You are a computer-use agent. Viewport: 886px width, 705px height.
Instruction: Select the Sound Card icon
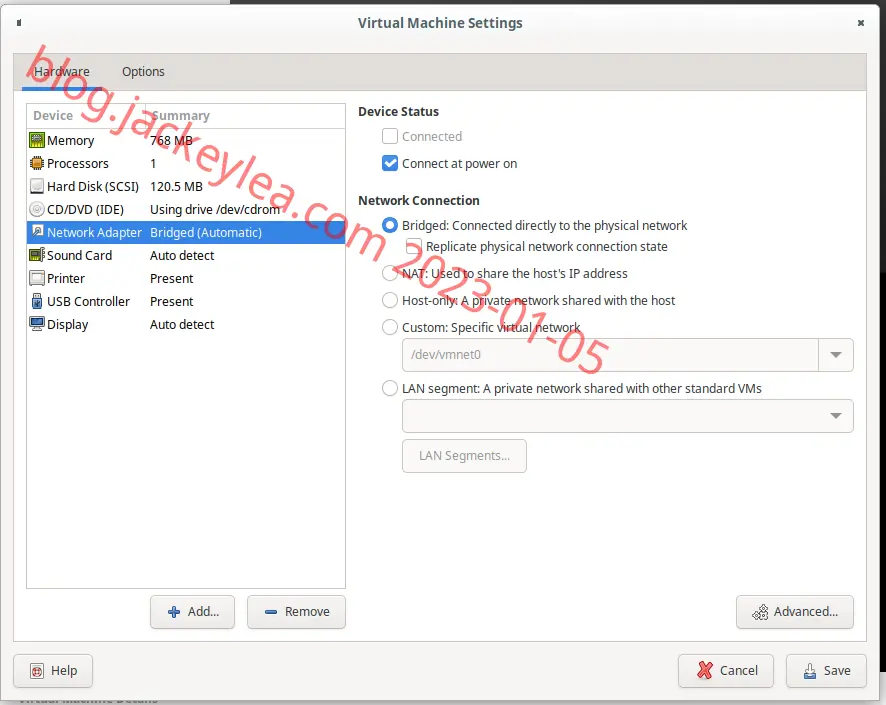click(x=37, y=255)
